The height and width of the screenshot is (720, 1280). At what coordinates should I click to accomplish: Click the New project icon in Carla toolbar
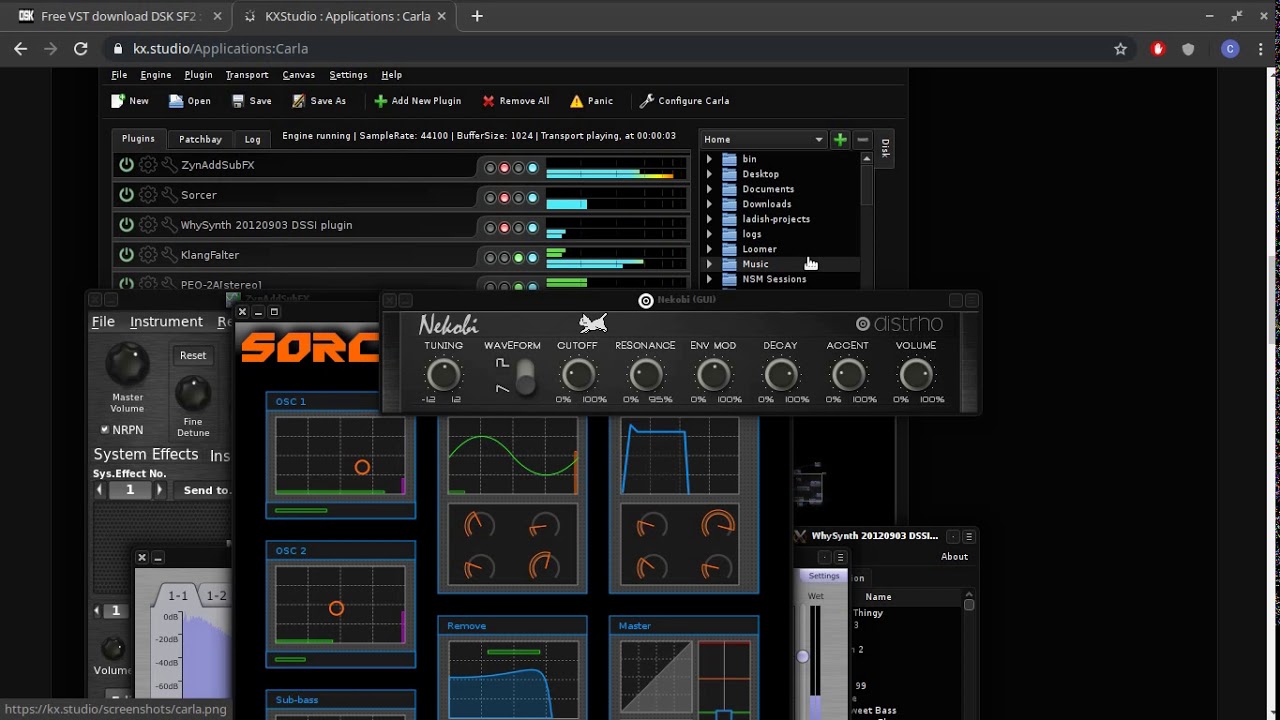(117, 101)
